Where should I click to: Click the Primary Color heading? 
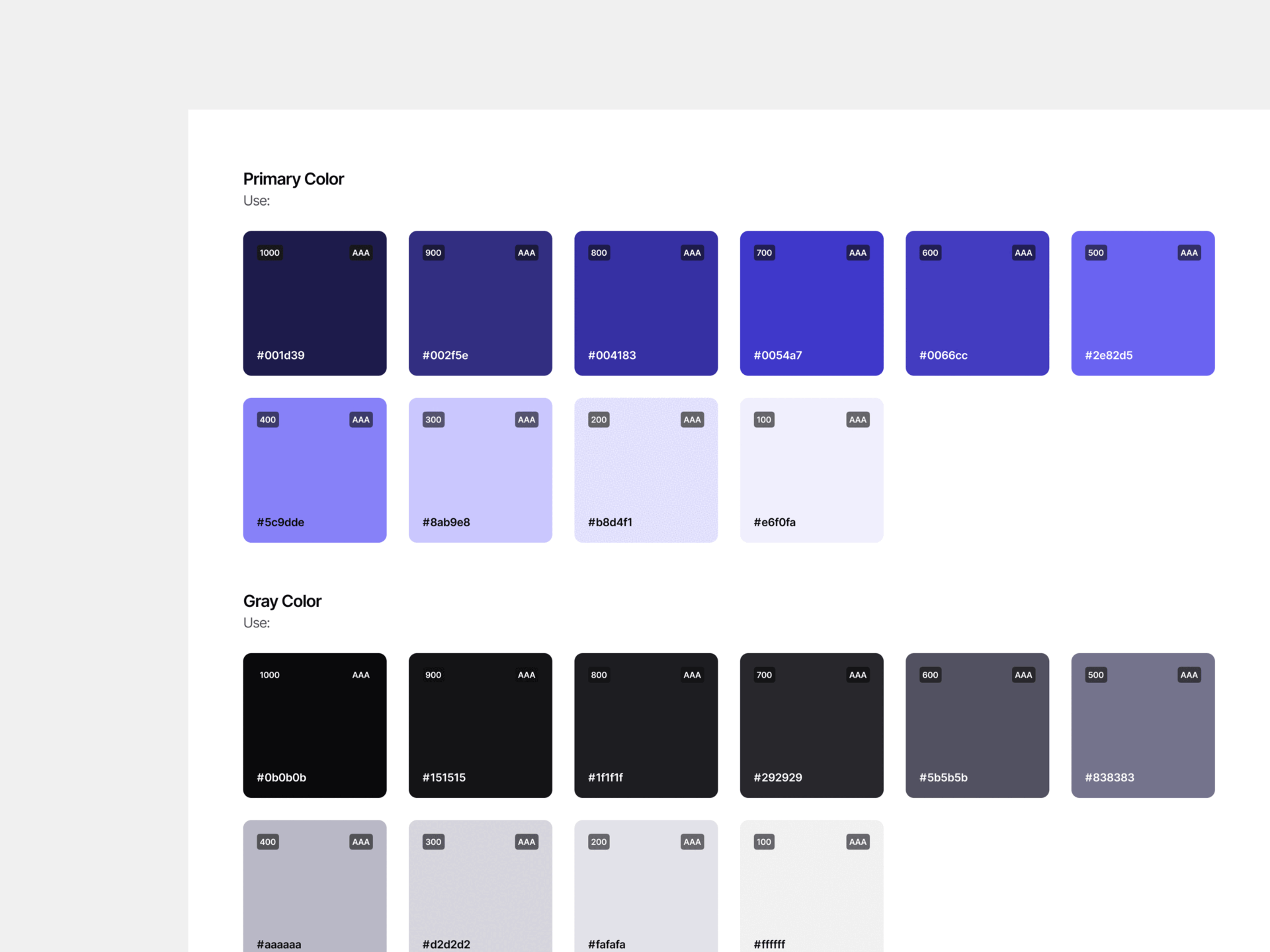(293, 178)
